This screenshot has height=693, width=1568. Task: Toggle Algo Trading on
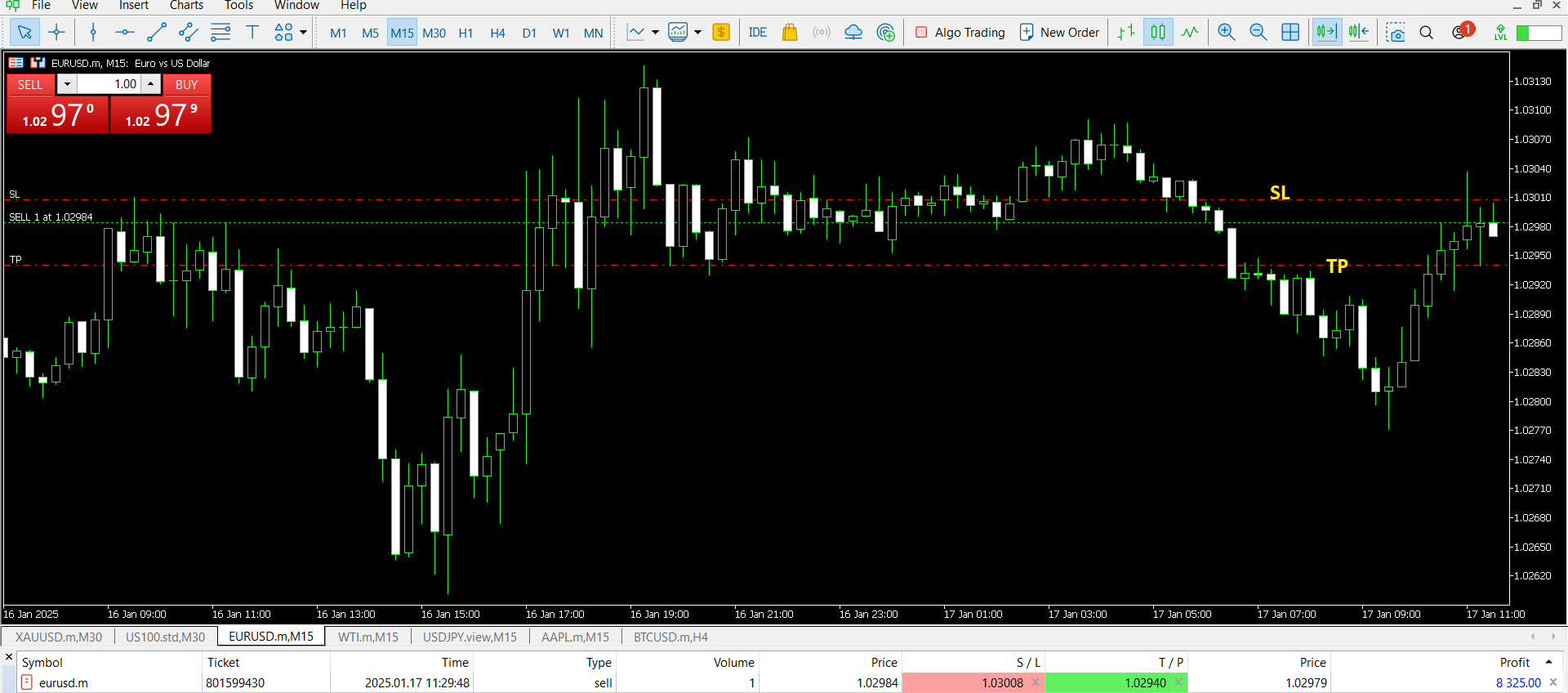tap(960, 33)
